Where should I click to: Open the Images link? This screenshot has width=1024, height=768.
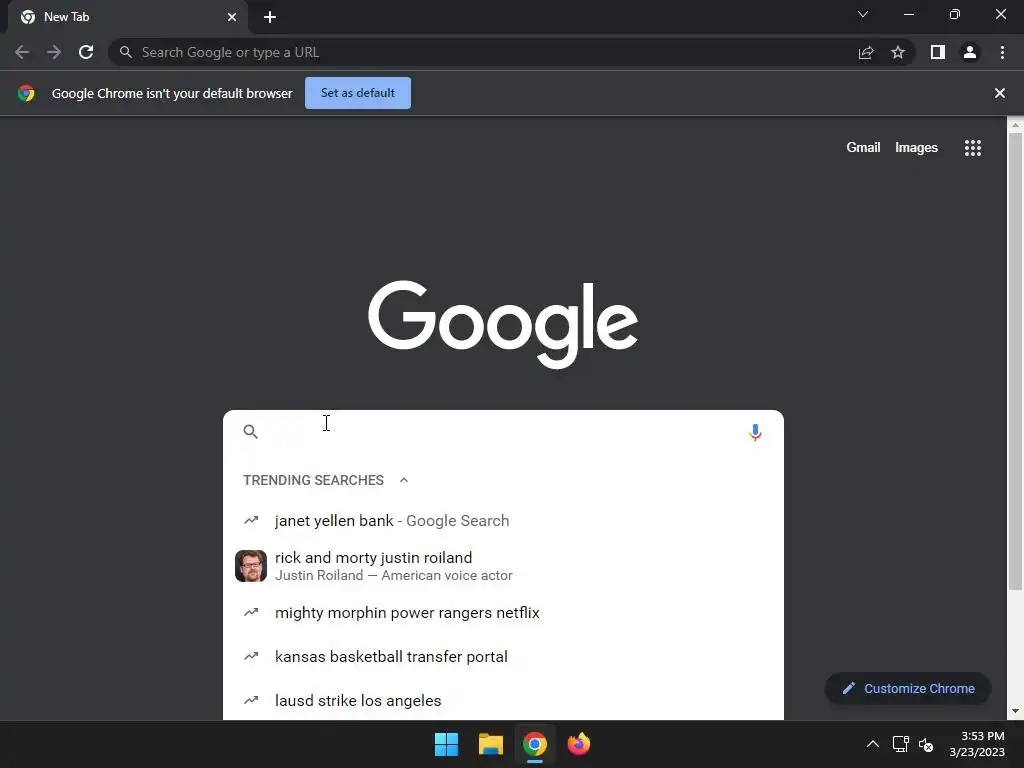pyautogui.click(x=916, y=148)
